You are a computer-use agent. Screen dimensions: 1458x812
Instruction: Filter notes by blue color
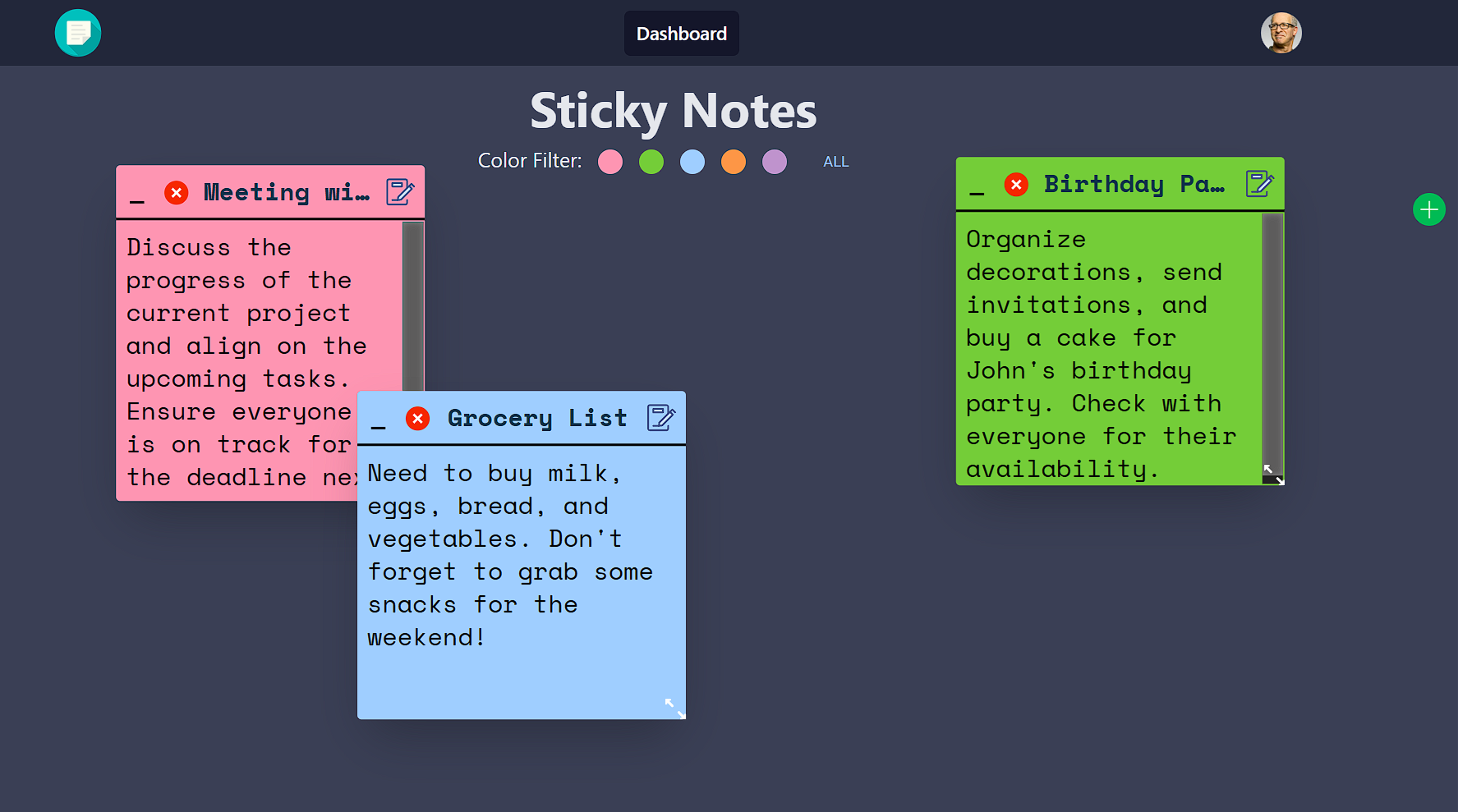click(692, 162)
